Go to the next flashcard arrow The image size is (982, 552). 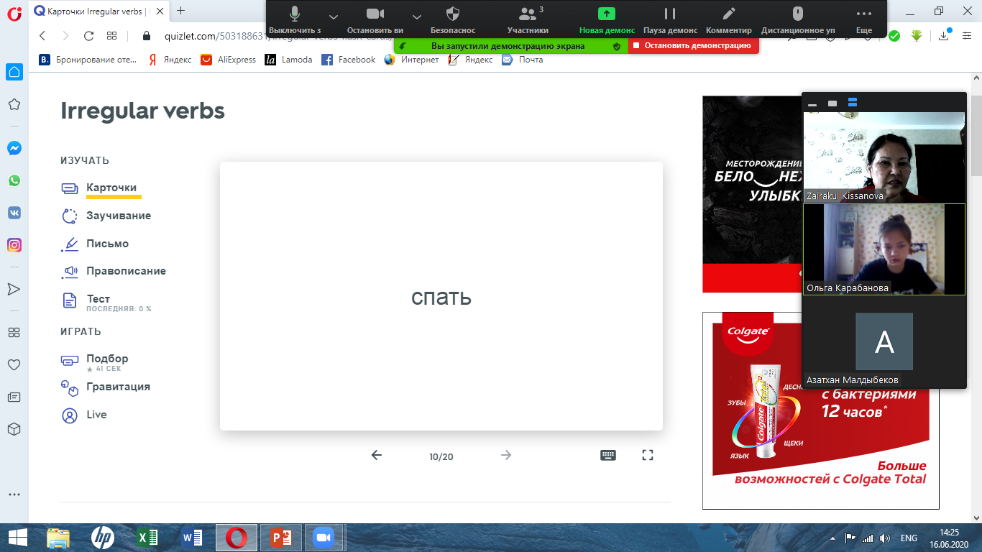[506, 455]
